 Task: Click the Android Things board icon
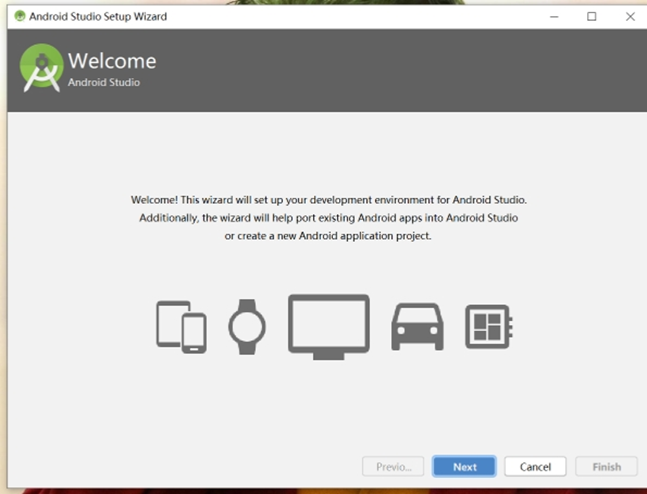click(x=489, y=327)
